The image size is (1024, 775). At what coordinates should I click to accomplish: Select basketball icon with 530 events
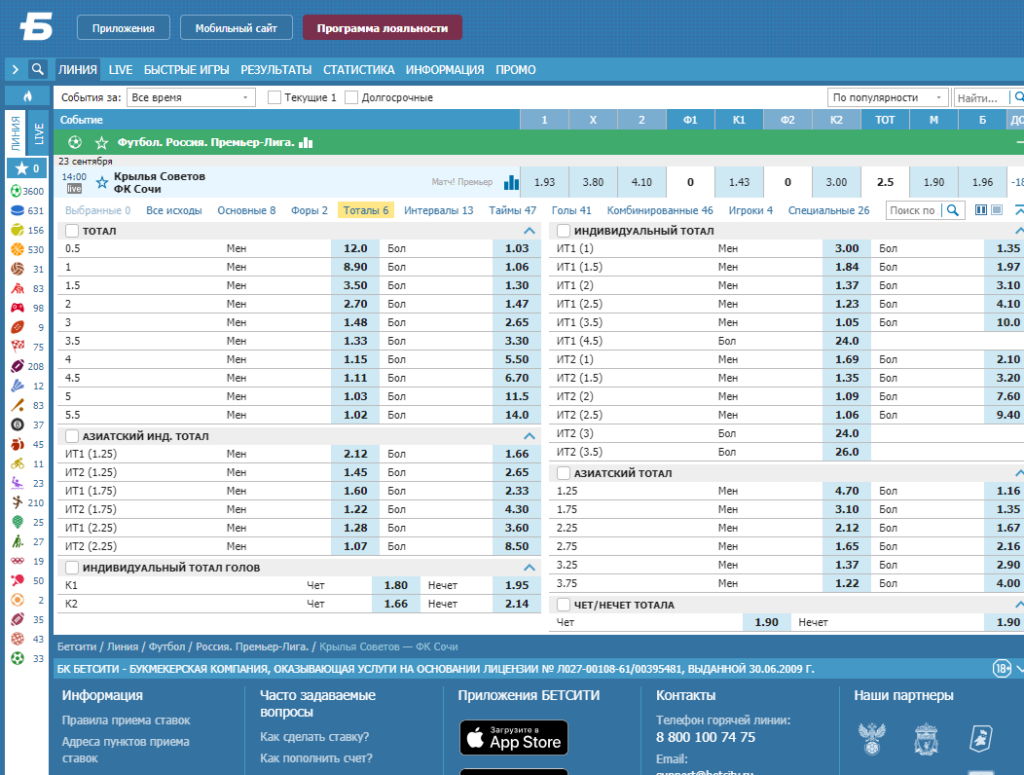tap(17, 249)
